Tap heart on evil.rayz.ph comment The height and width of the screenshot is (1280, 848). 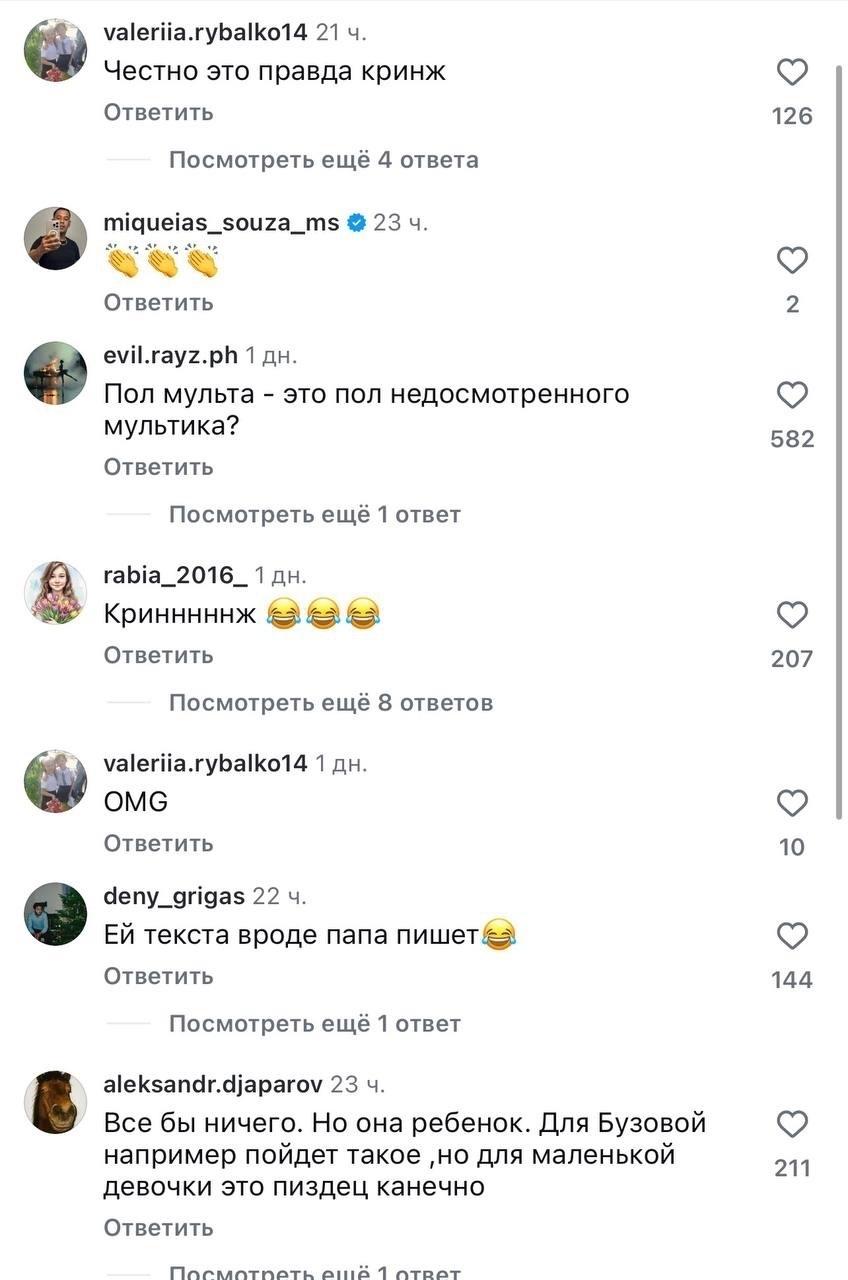click(x=792, y=396)
